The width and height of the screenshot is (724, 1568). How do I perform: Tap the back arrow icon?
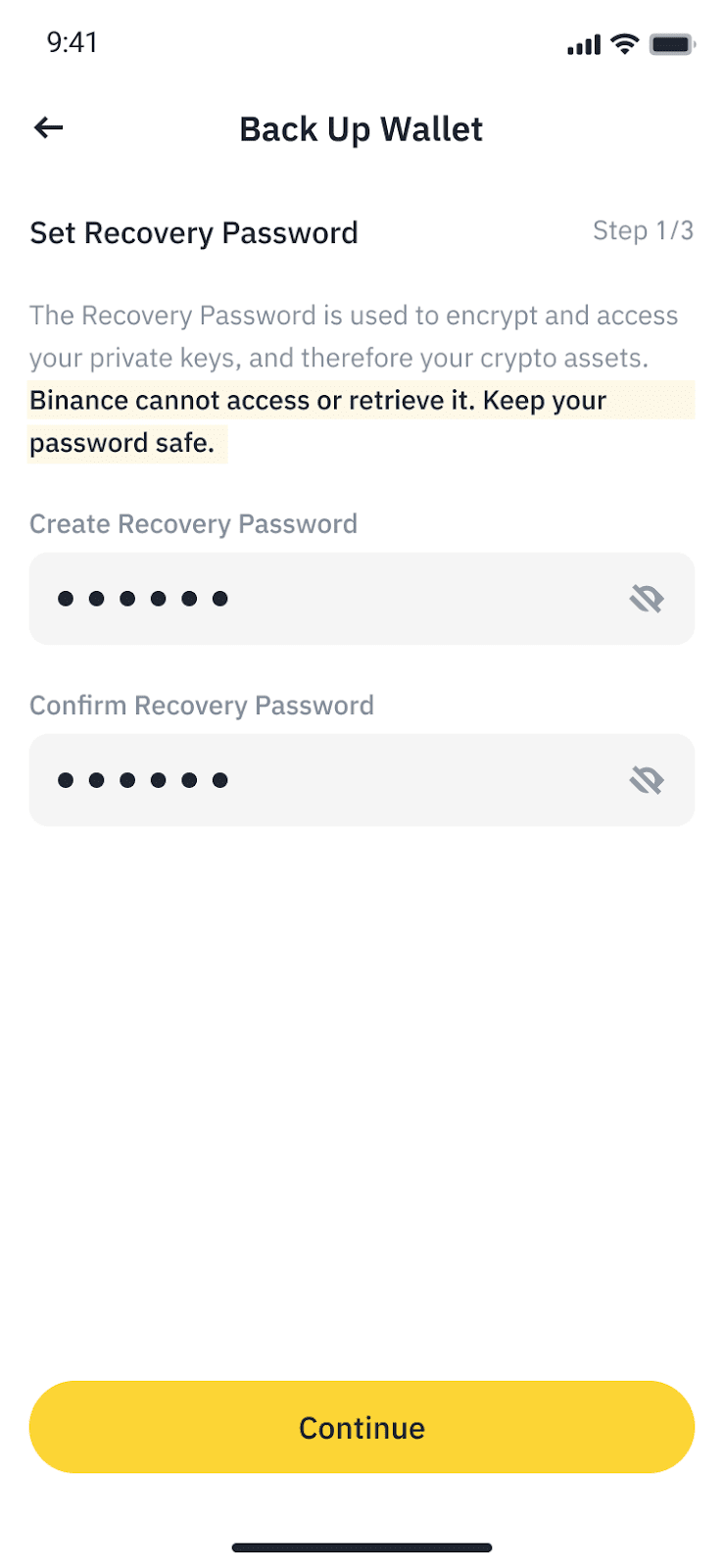tap(48, 127)
